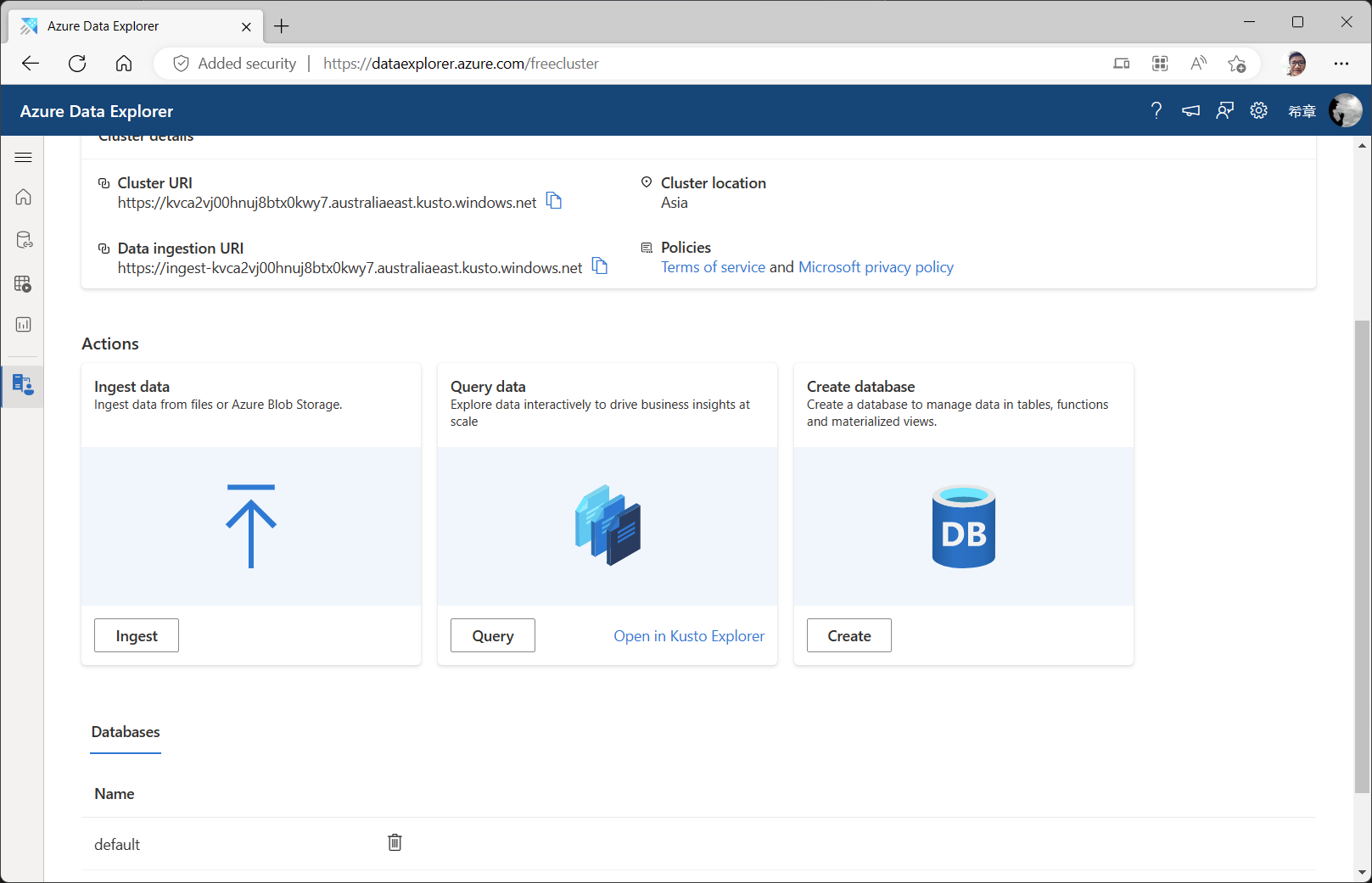This screenshot has height=883, width=1372.
Task: Select the Databases tab
Action: click(126, 732)
